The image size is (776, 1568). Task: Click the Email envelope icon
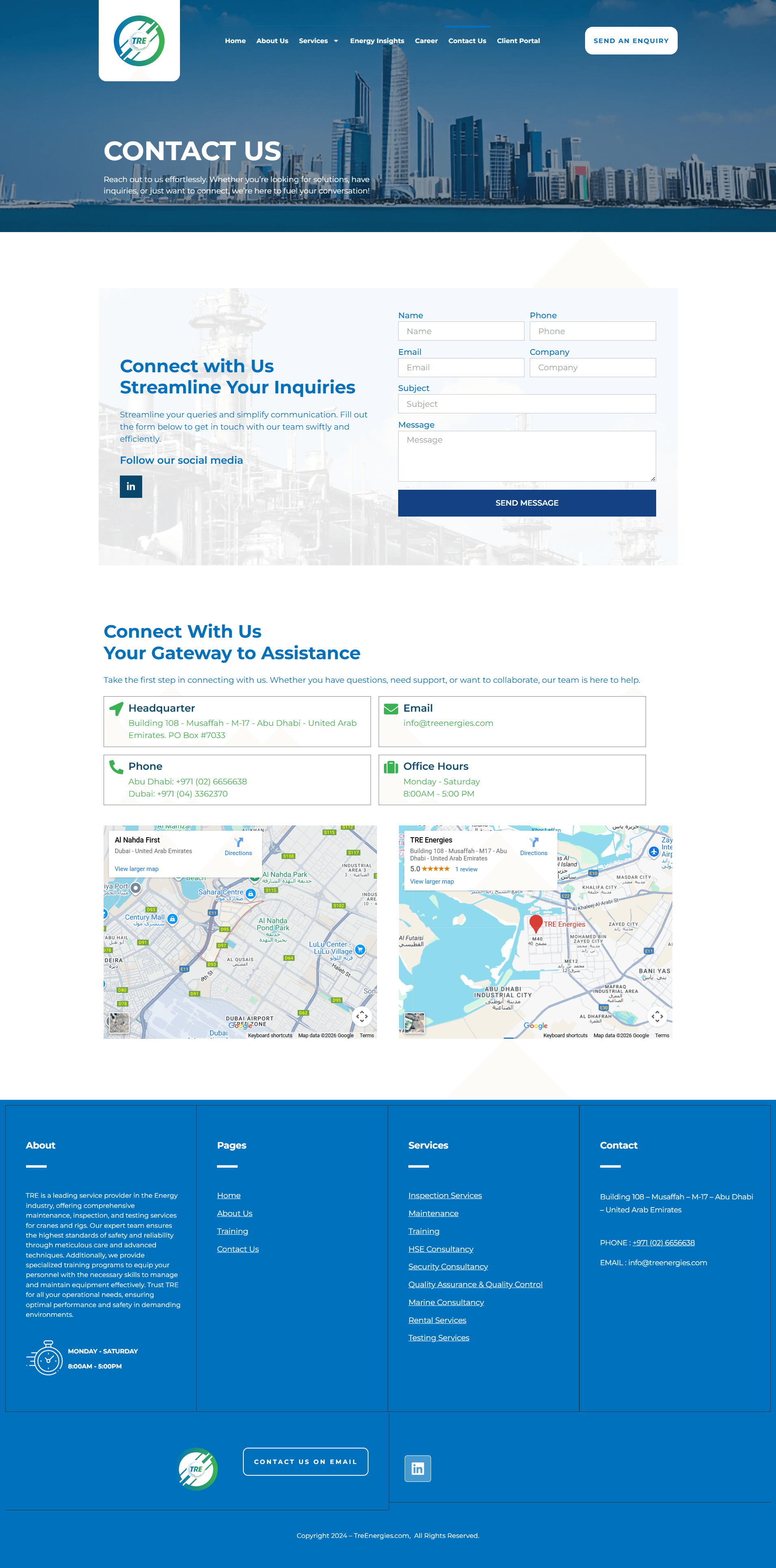pos(391,709)
